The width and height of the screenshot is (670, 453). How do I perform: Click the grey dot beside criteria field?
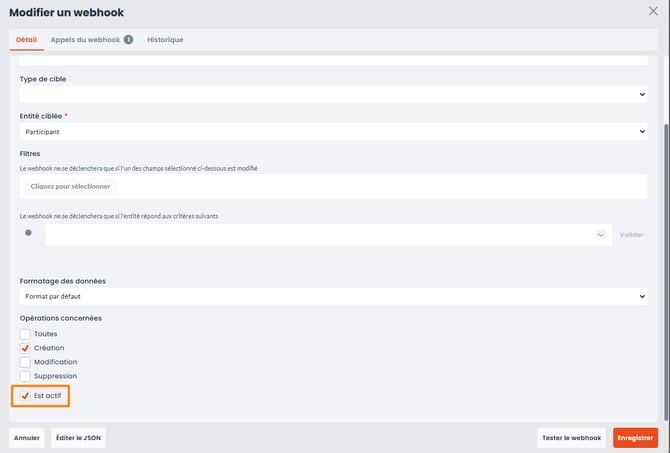[x=28, y=233]
